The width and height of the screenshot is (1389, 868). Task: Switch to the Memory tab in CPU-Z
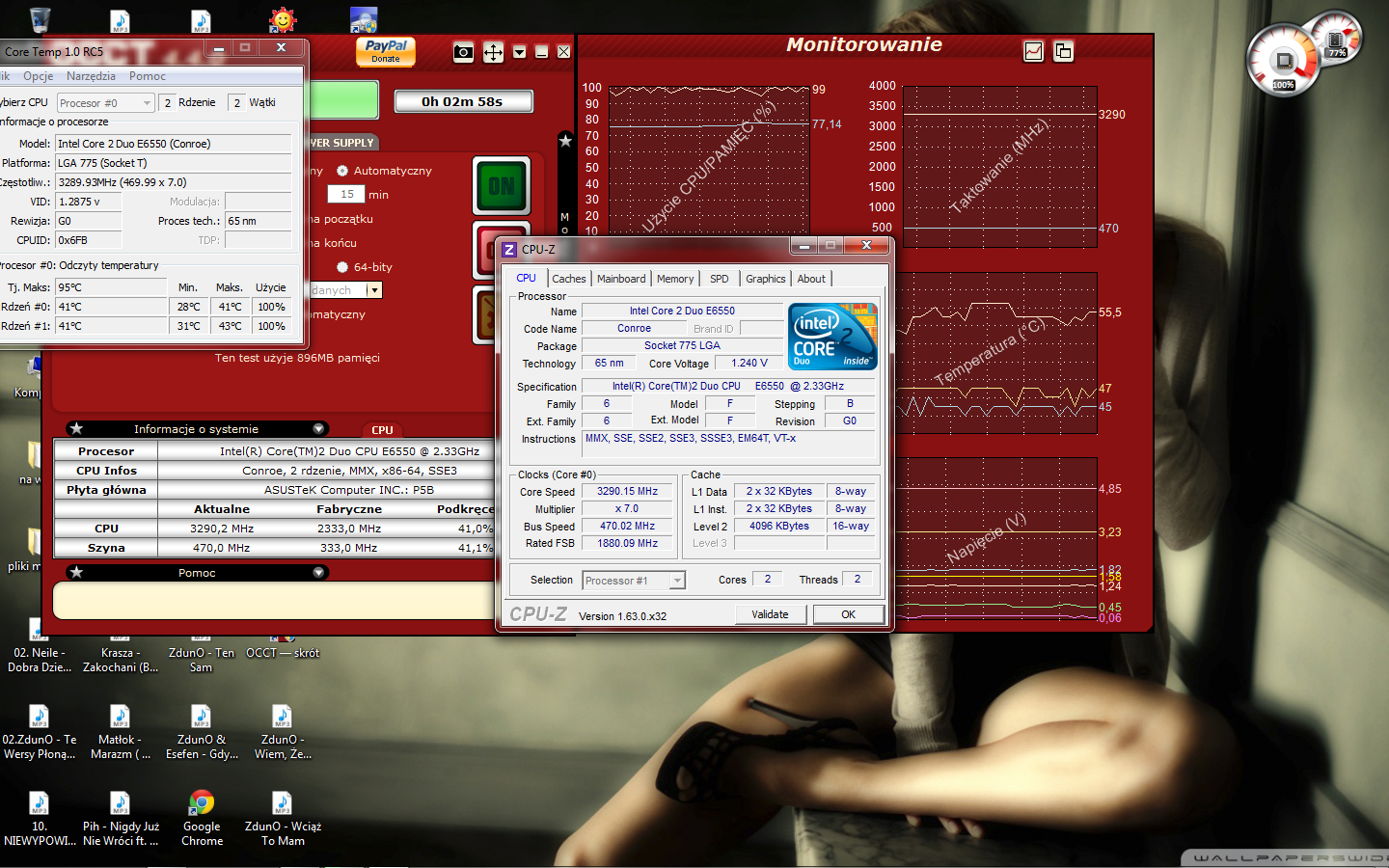pyautogui.click(x=675, y=279)
